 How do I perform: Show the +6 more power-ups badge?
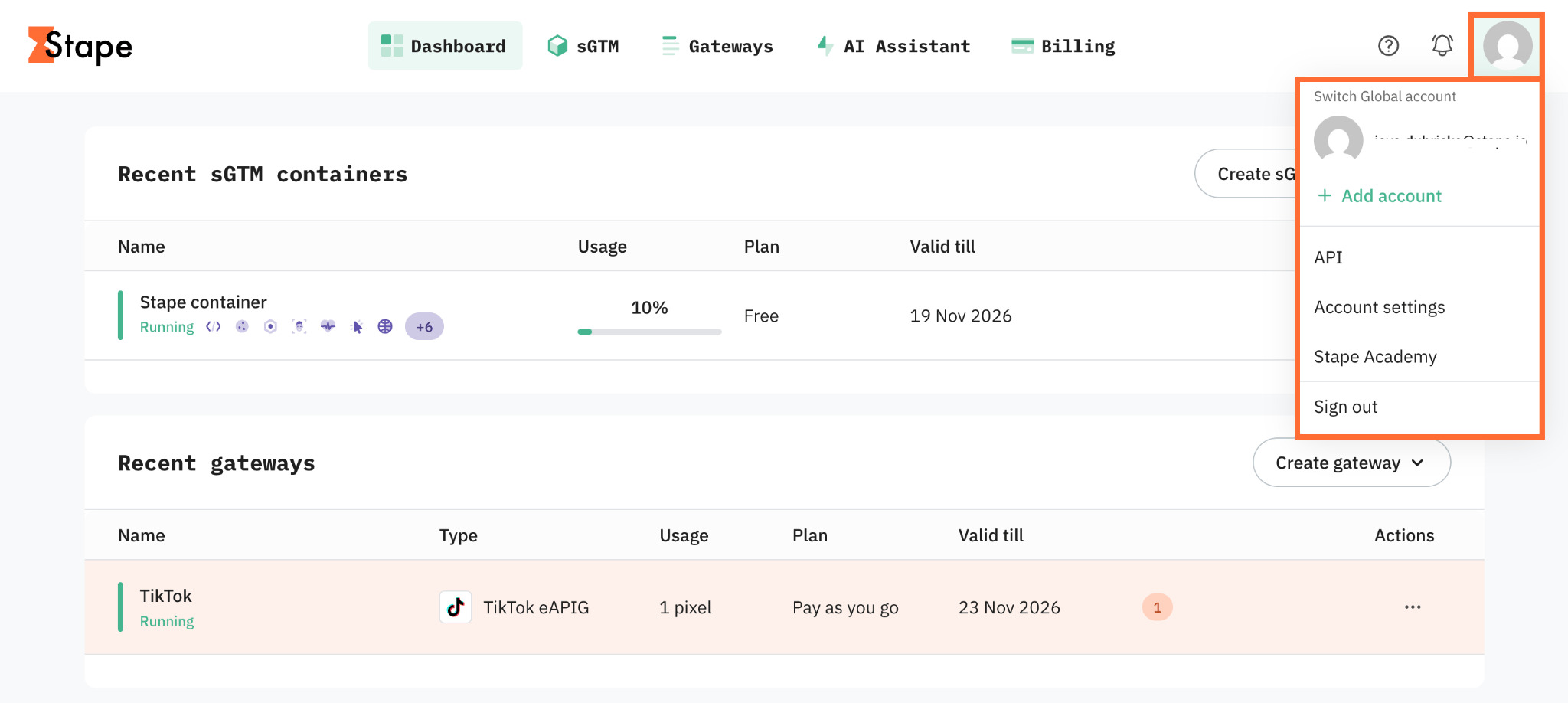(x=424, y=327)
